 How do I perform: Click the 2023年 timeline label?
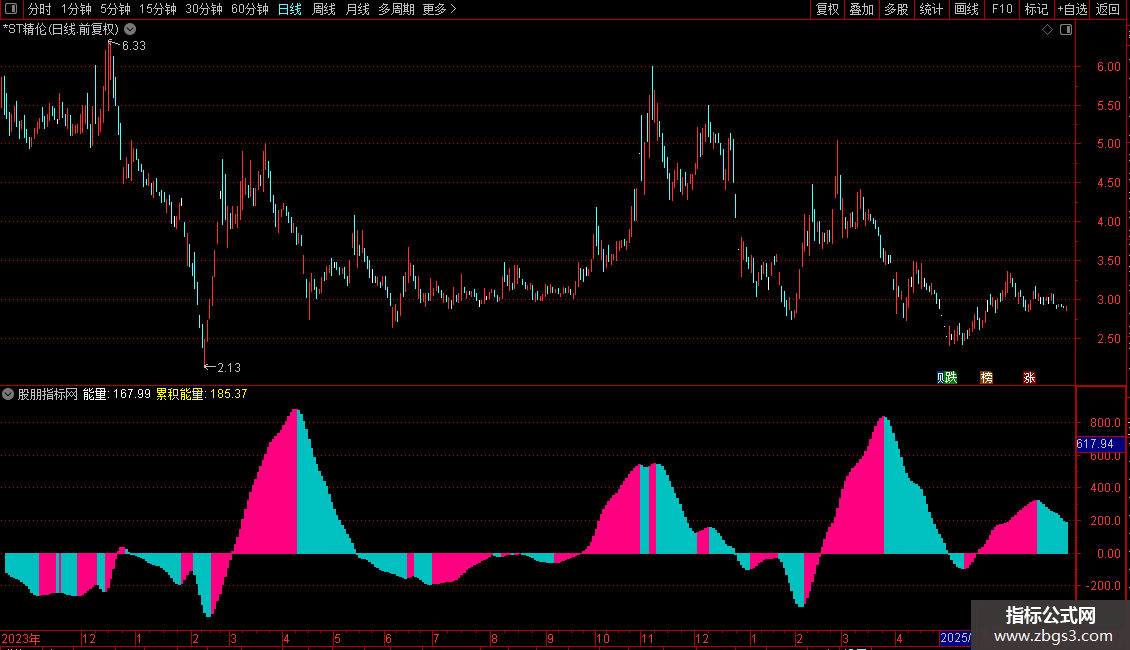[21, 638]
